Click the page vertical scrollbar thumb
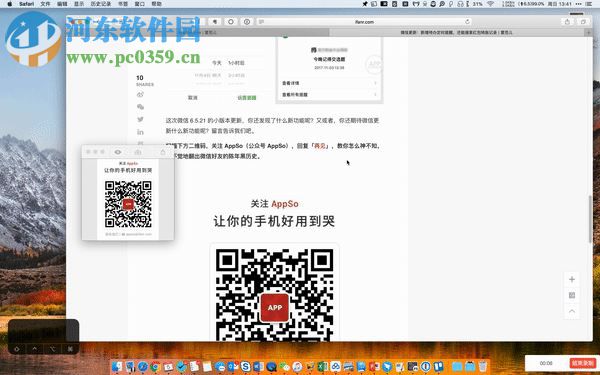Viewport: 600px width, 375px height. pyautogui.click(x=590, y=218)
